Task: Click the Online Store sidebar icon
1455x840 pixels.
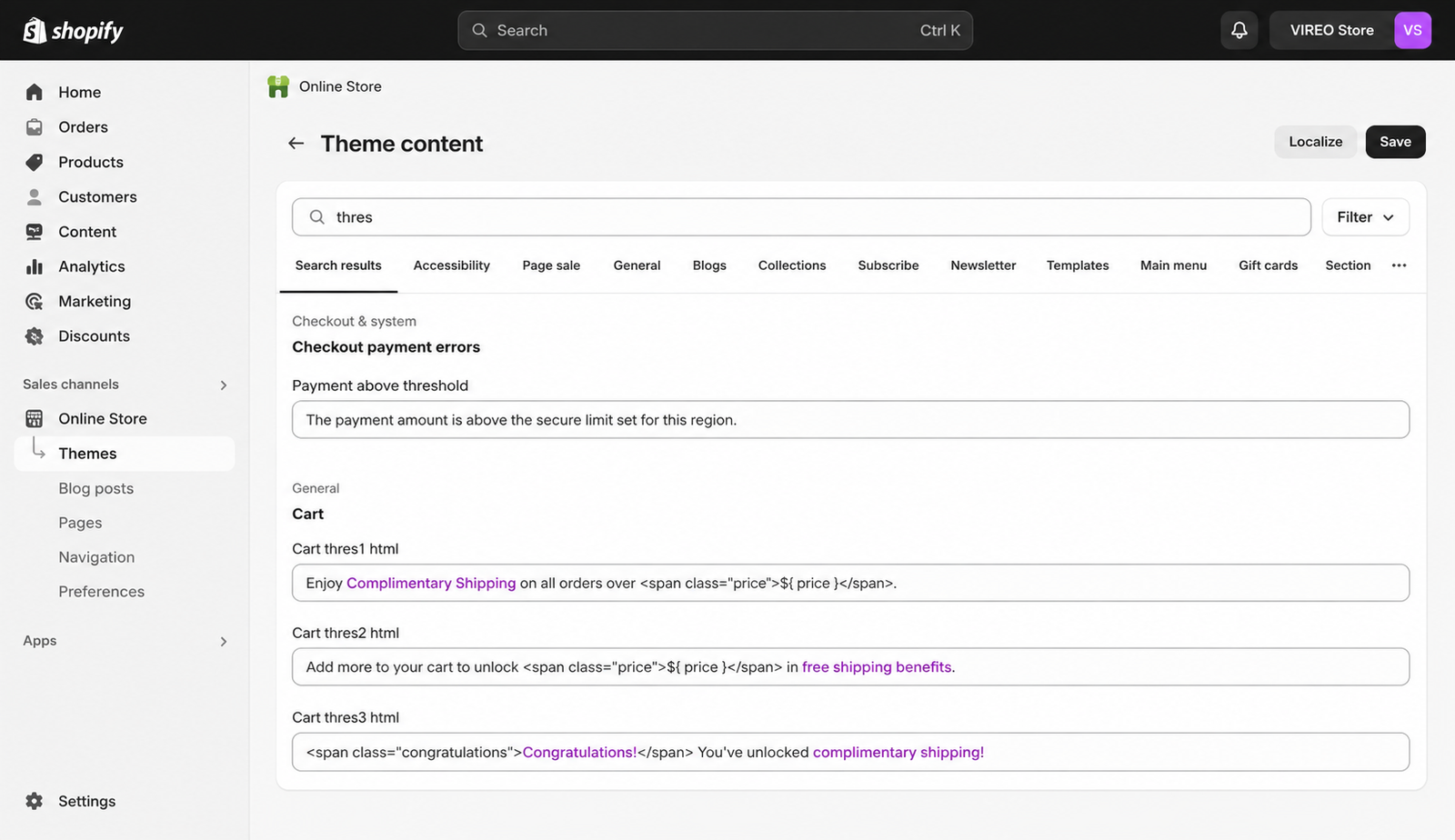Action: coord(35,418)
